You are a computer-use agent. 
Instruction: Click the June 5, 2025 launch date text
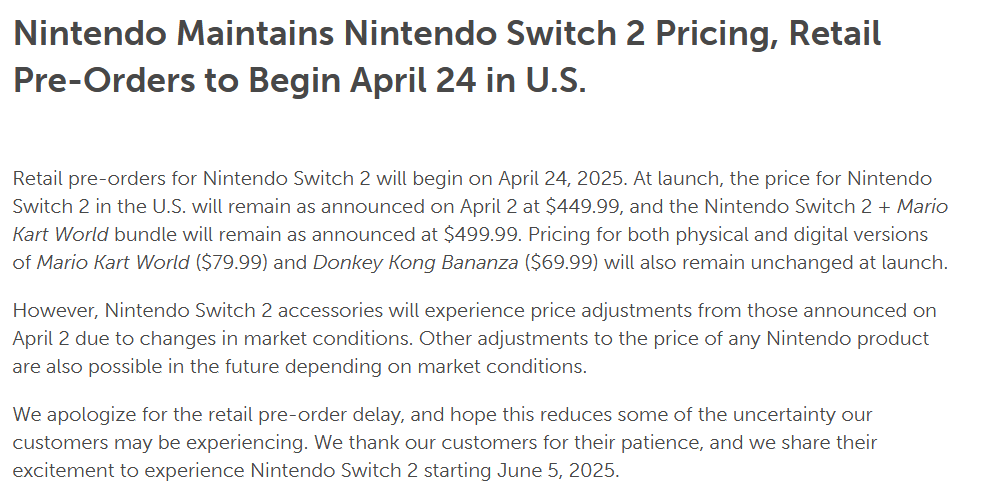(x=556, y=471)
